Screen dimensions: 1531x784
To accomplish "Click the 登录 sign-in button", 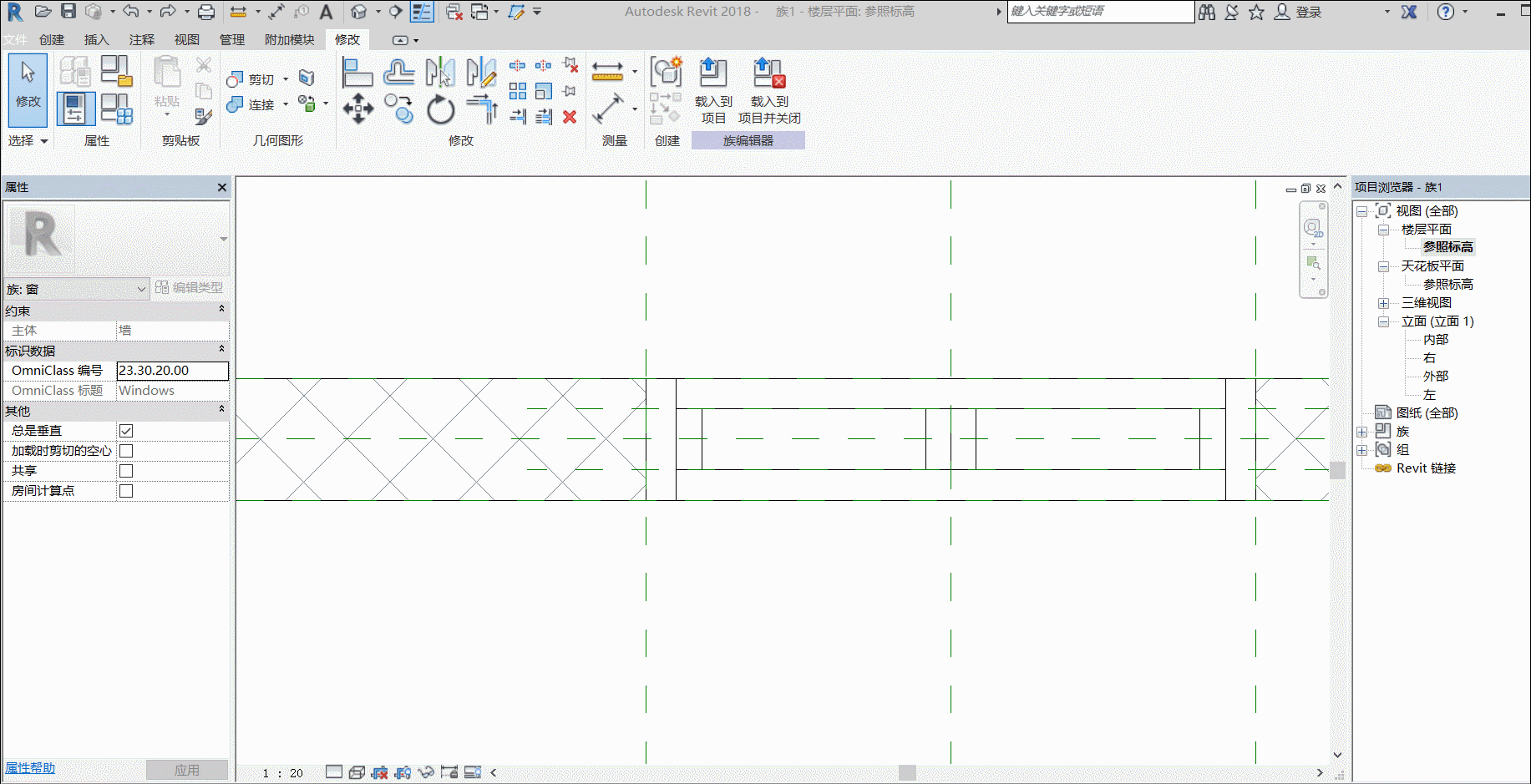I will (x=1299, y=12).
